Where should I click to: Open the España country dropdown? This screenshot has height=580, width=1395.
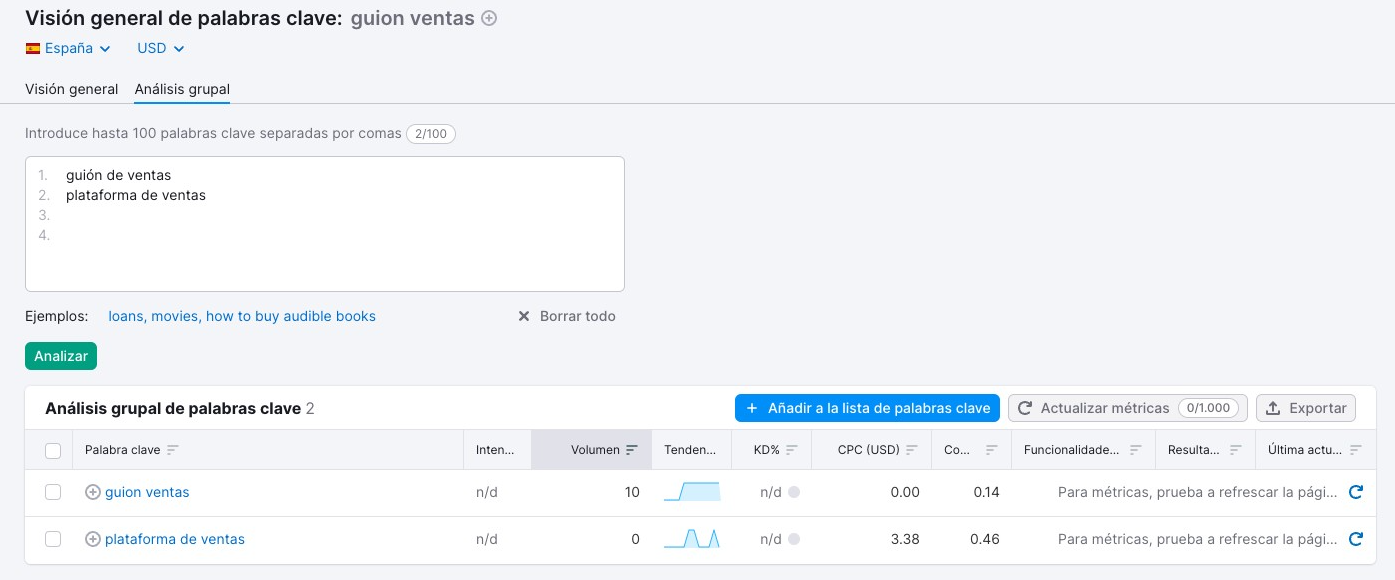click(68, 48)
